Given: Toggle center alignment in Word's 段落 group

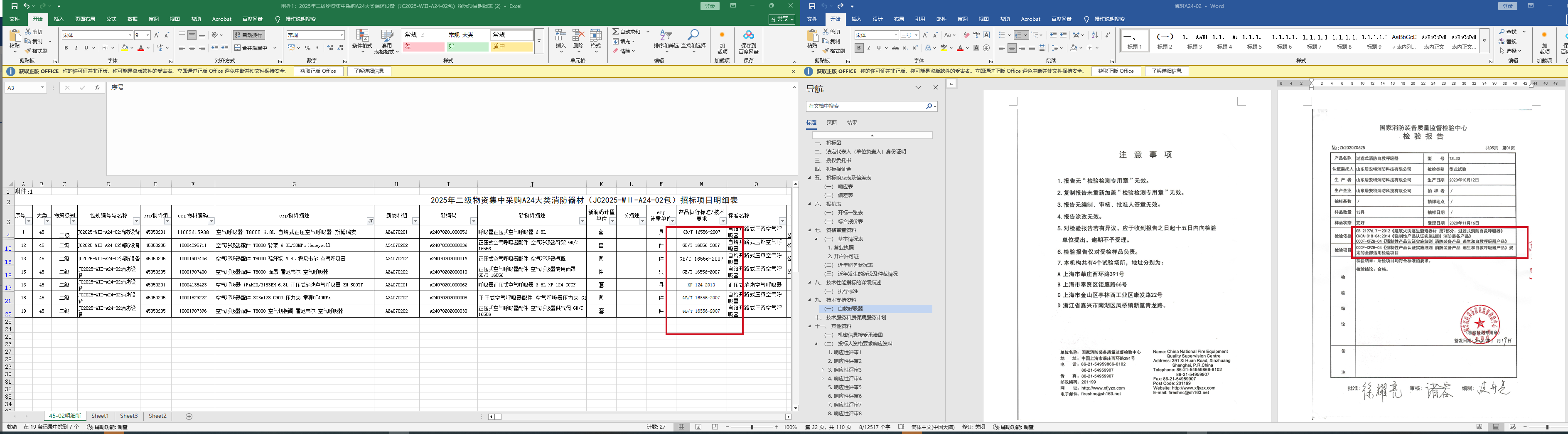Looking at the screenshot, I should point(1012,48).
